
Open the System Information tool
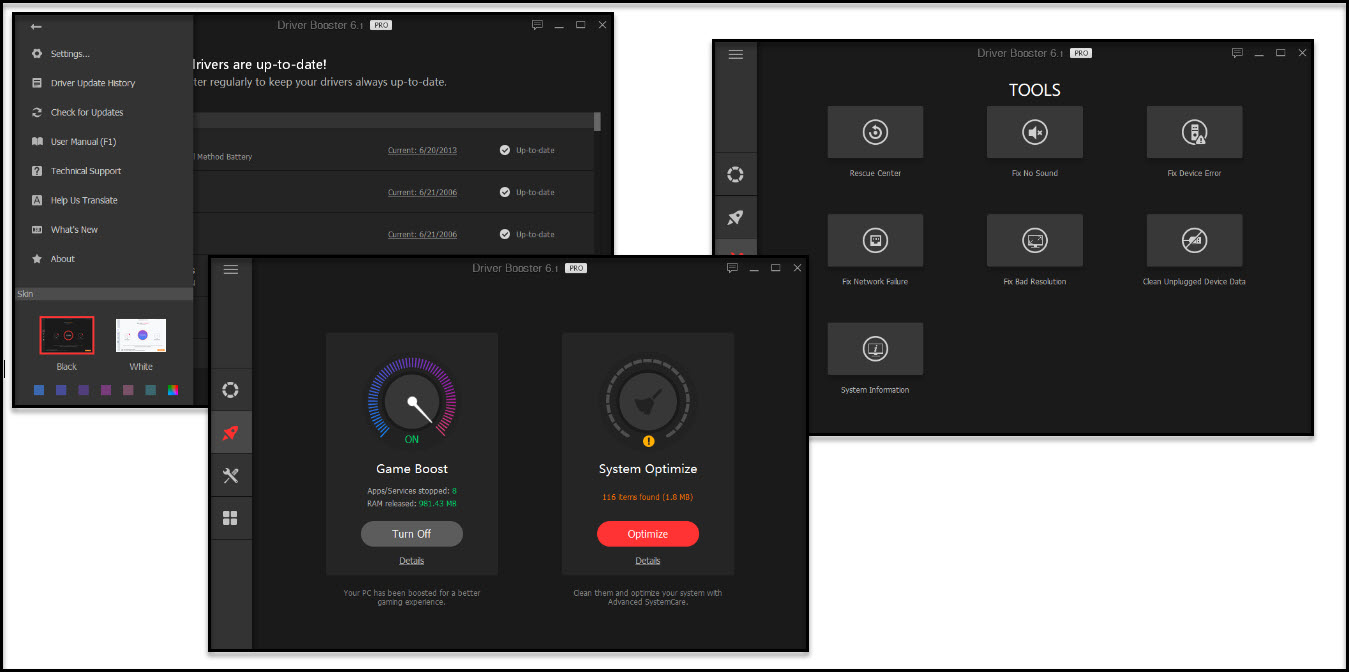[875, 349]
